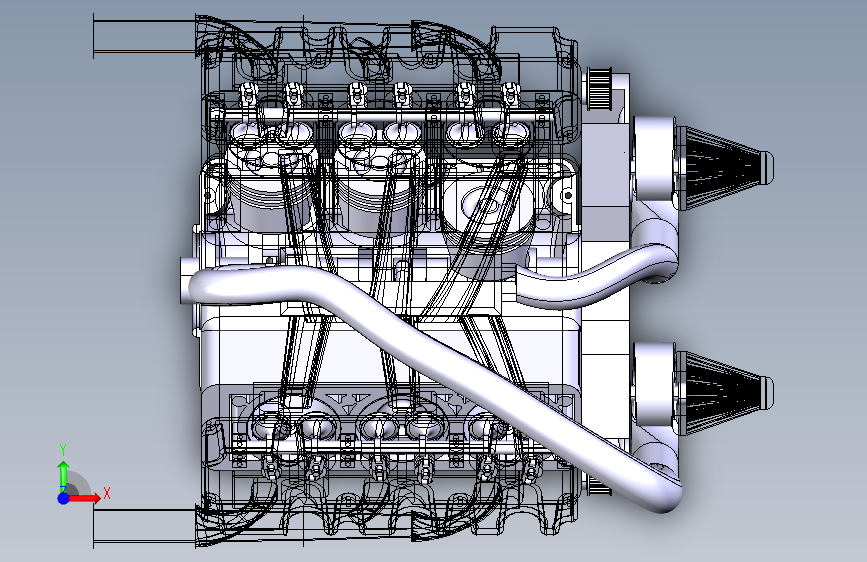
Task: Select the toothed pulley at the upper right
Action: pyautogui.click(x=599, y=89)
